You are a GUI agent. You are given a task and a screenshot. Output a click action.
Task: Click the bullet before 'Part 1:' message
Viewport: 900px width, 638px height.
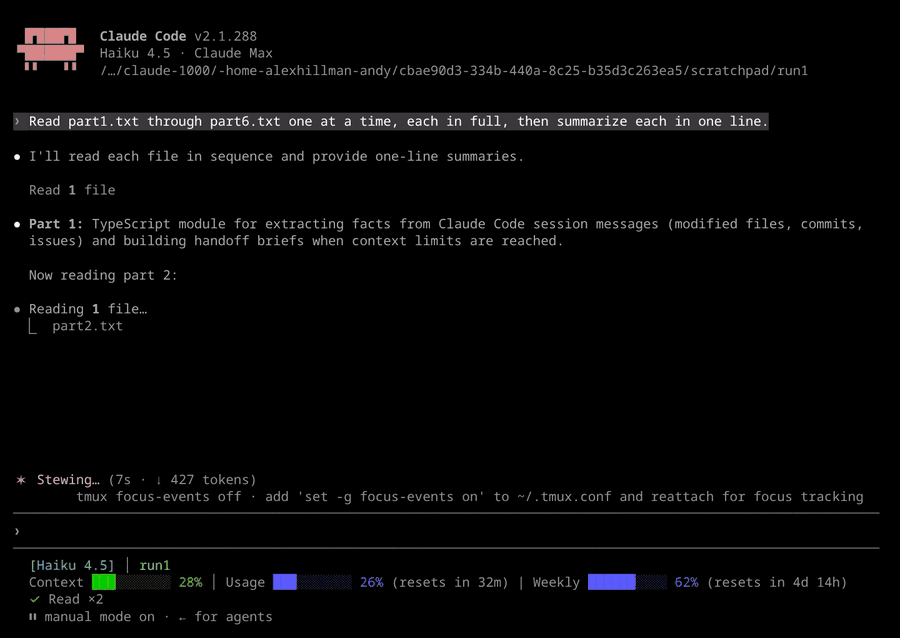tap(17, 224)
